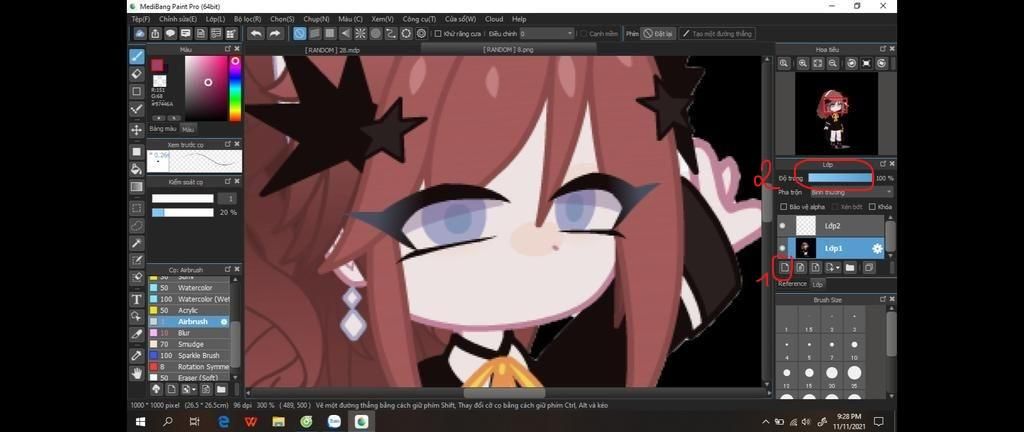Open File Explorer from the taskbar
This screenshot has width=1024, height=432.
278,422
